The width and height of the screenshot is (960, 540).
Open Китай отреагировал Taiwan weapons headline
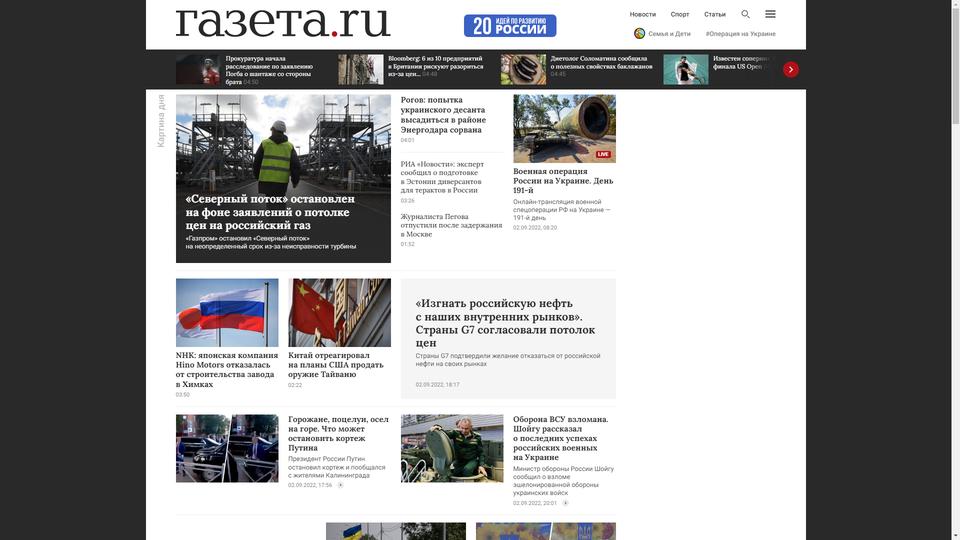336,365
